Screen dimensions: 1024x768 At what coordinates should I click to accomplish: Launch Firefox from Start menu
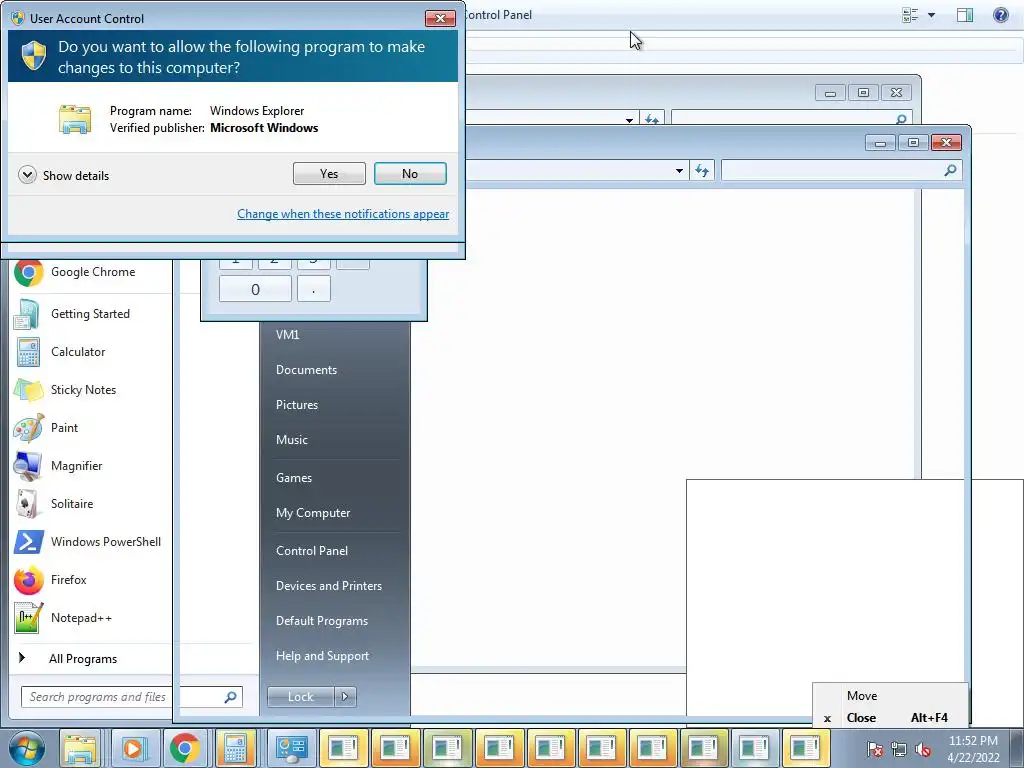tap(51, 579)
